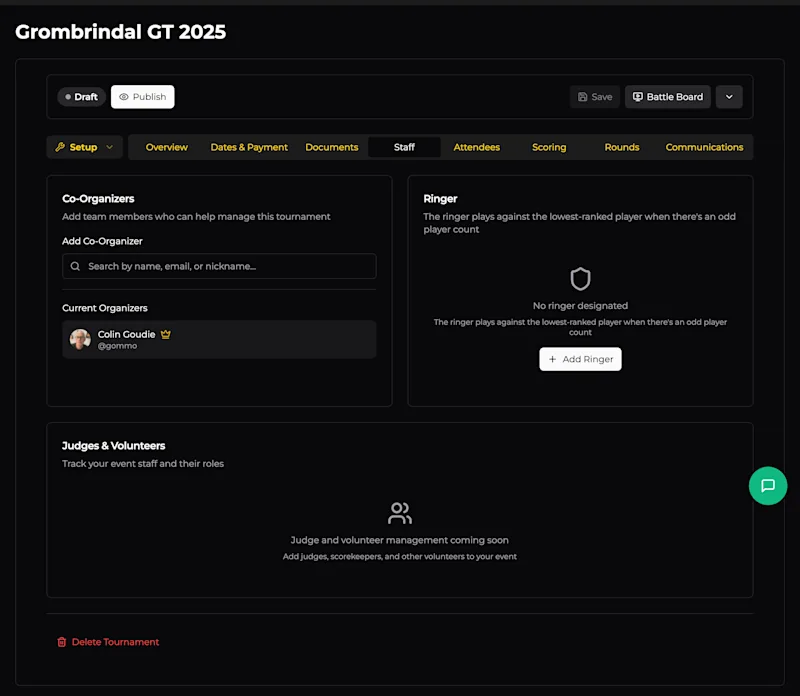Click the Draft status badge
The height and width of the screenshot is (696, 800).
coord(81,96)
